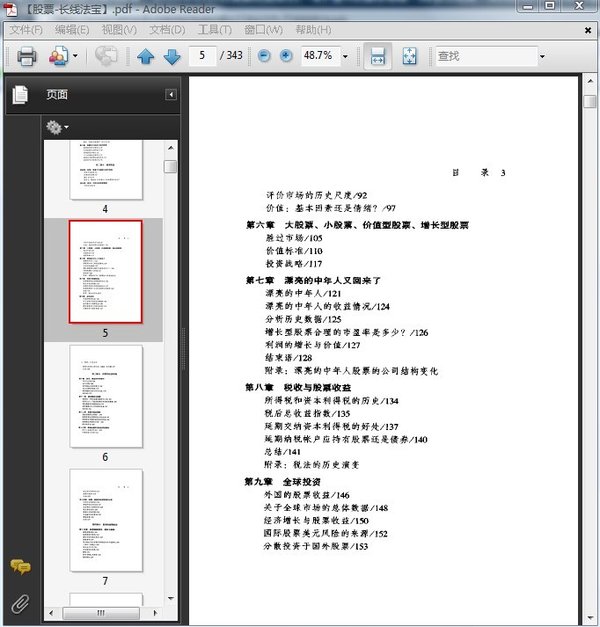Open the 文件(F) menu
600x627 pixels.
click(26, 30)
